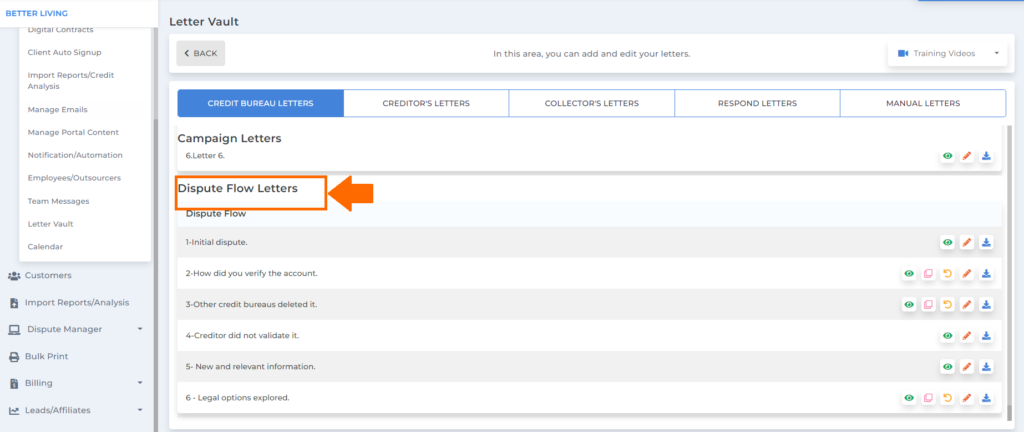This screenshot has height=432, width=1024.
Task: Edit the 'Legal options explored' letter
Action: point(967,398)
